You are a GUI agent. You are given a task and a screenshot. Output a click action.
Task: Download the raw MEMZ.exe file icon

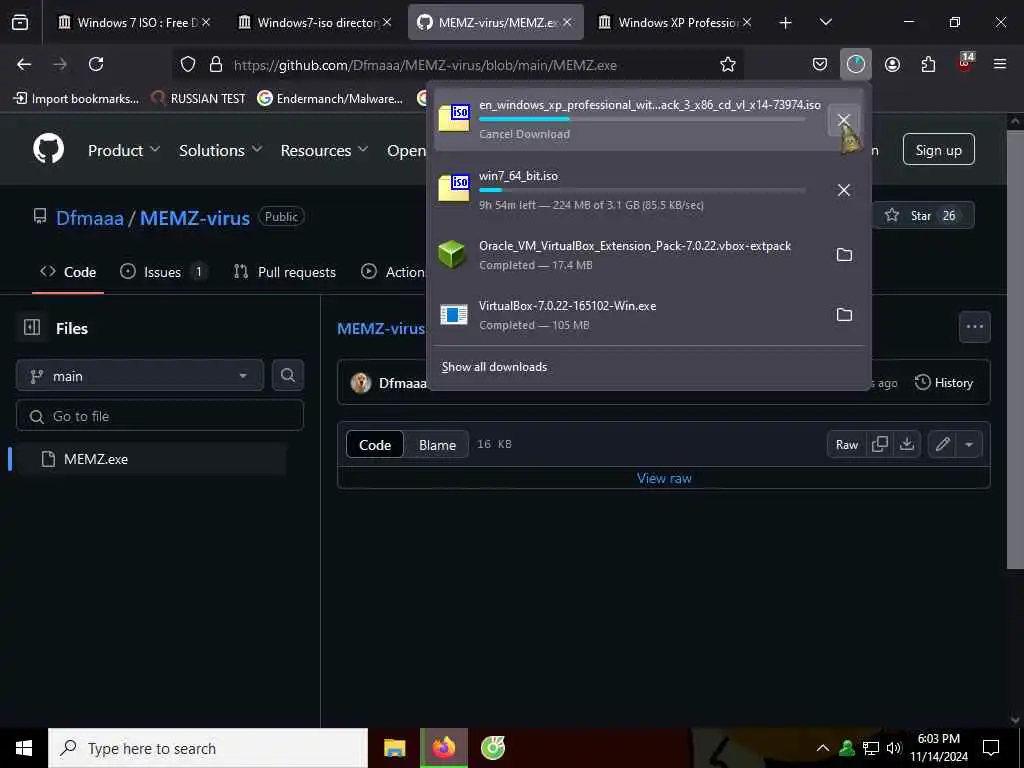point(906,444)
